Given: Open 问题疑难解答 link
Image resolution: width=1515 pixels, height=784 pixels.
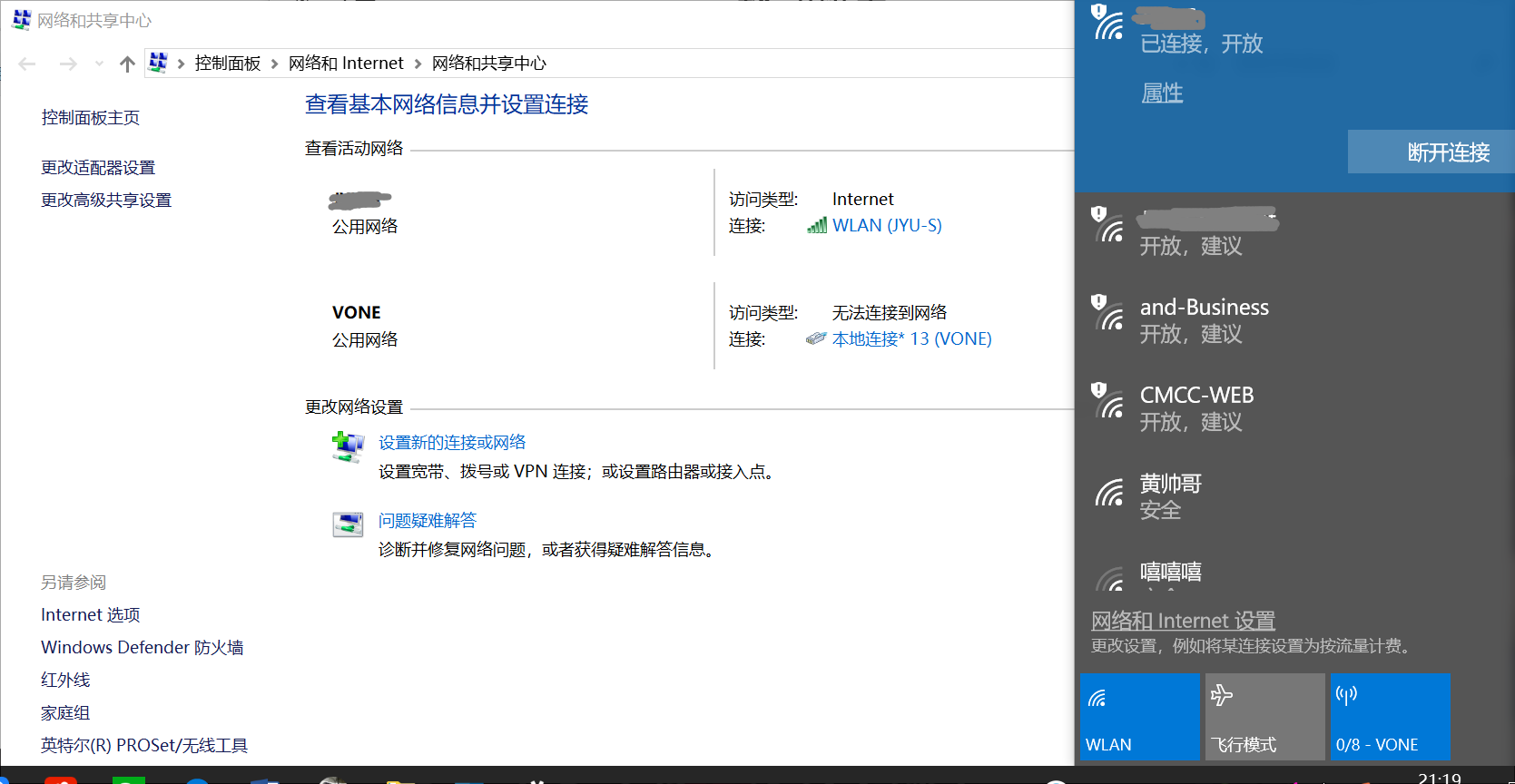Looking at the screenshot, I should 428,520.
